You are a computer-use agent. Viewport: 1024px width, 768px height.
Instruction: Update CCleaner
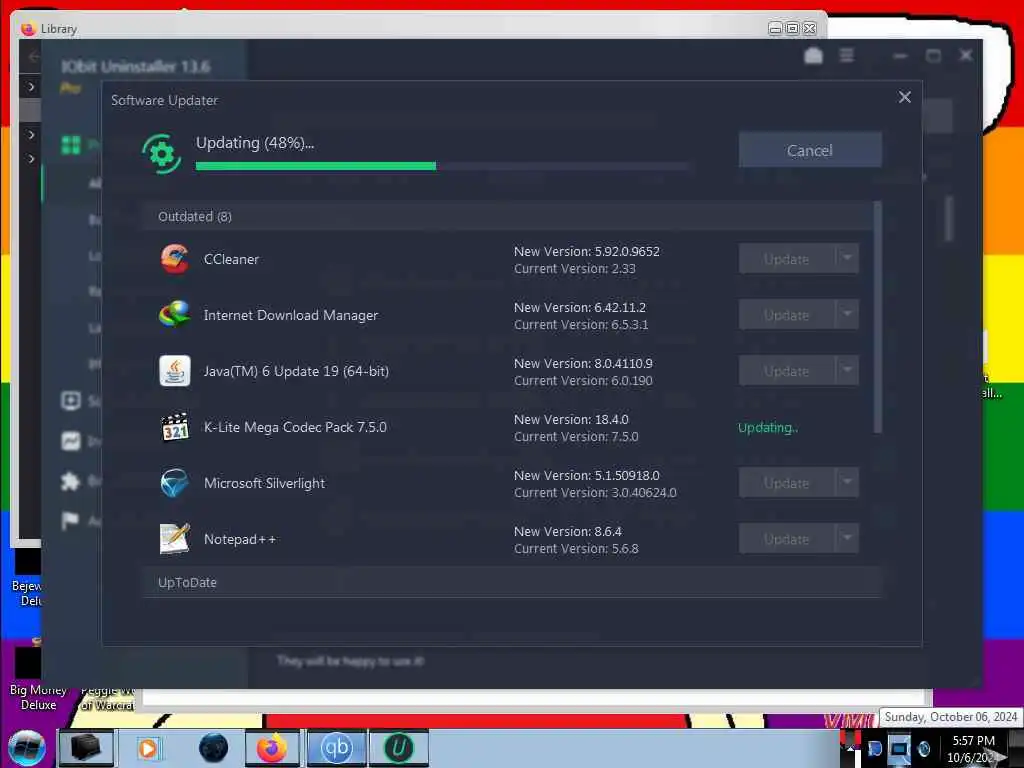click(x=786, y=259)
